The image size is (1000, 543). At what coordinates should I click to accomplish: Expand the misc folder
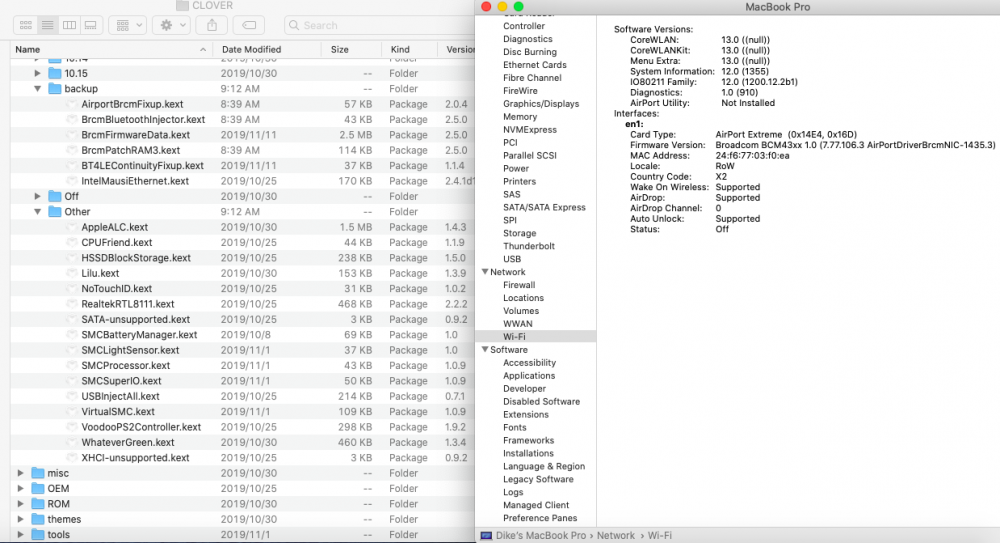click(x=20, y=473)
